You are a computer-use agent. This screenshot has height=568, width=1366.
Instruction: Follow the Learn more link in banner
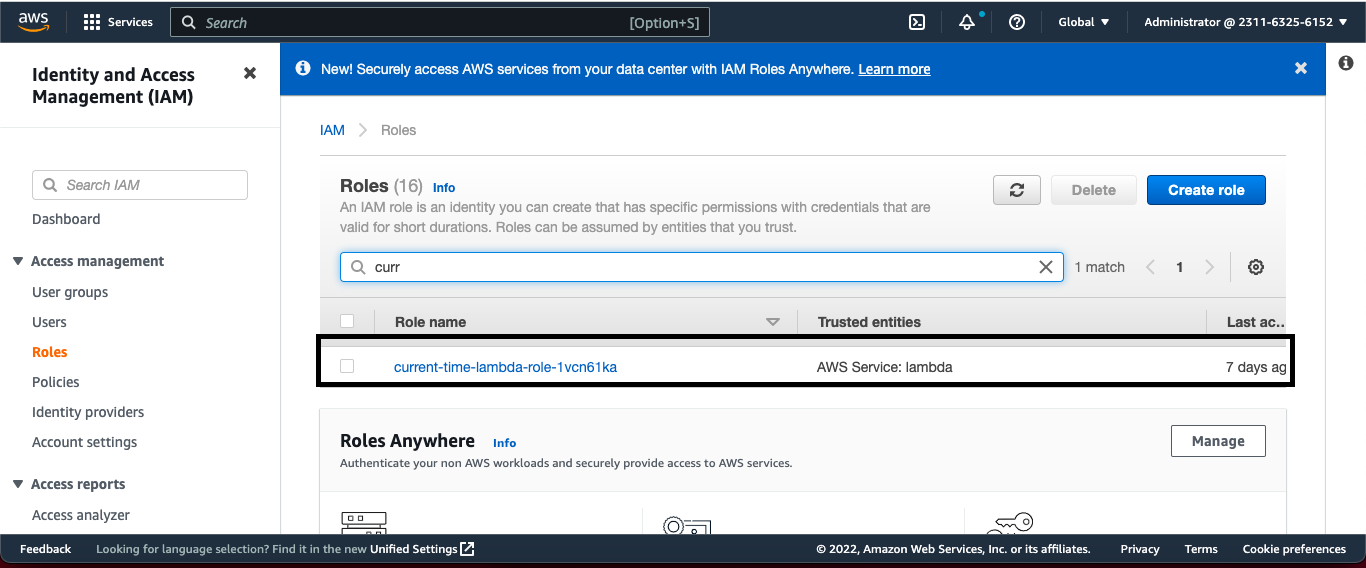[894, 69]
